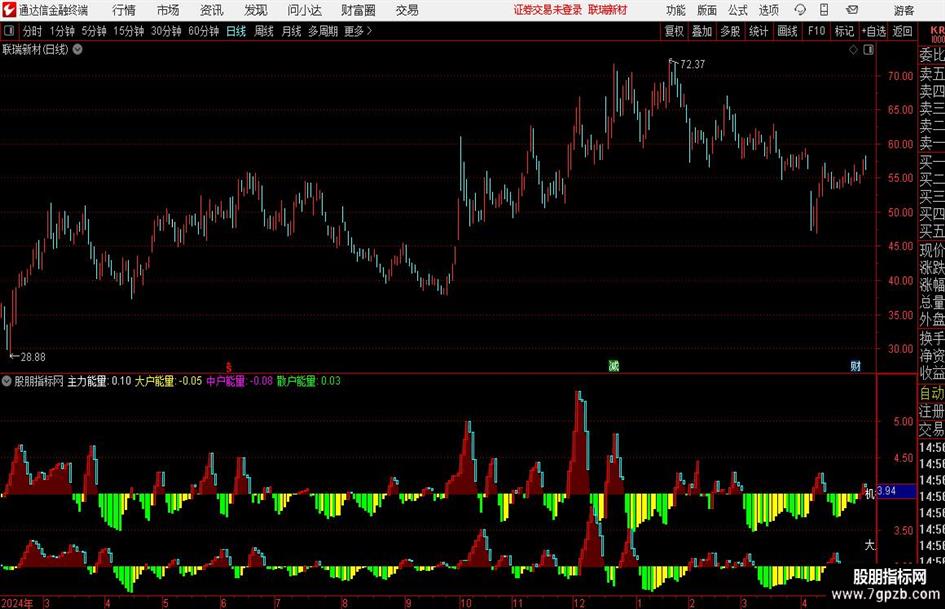Click the 叠加 overlay button
The image size is (945, 609).
tap(702, 31)
